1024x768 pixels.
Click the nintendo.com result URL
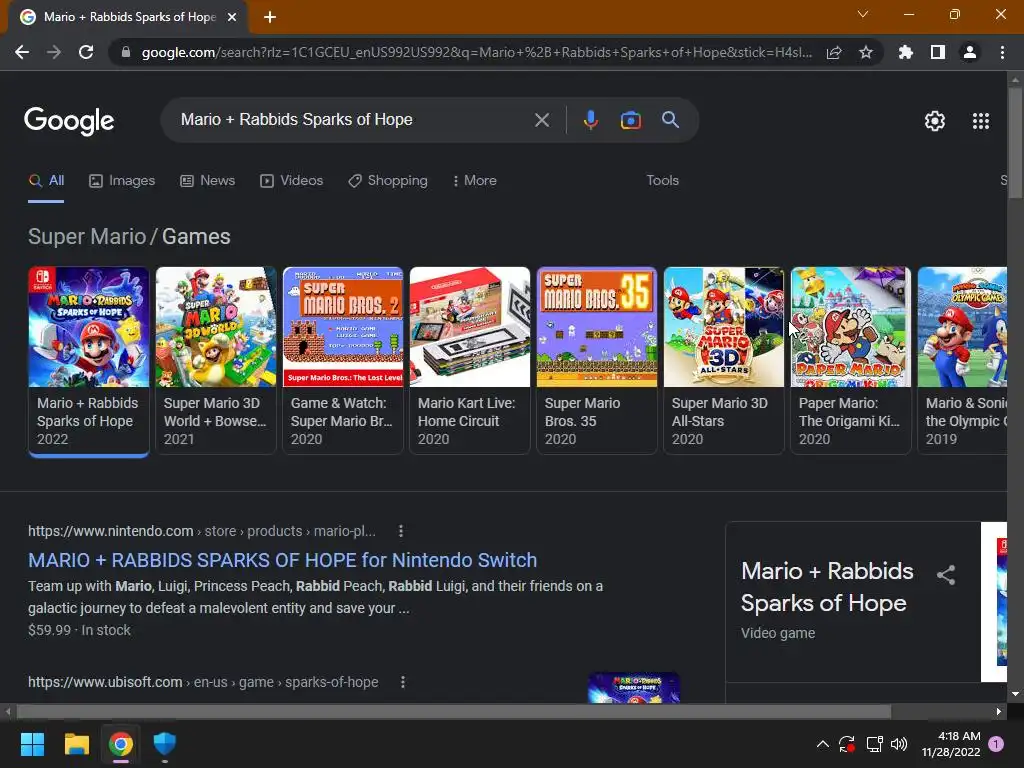pyautogui.click(x=202, y=531)
